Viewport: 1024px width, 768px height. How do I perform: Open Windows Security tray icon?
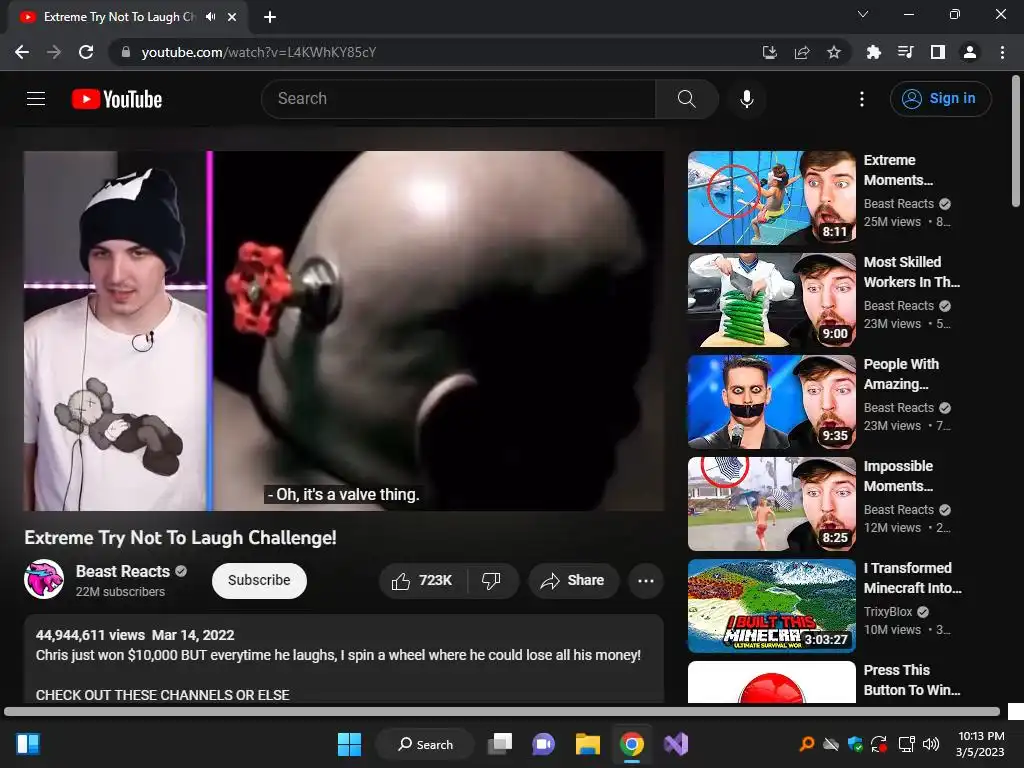[x=855, y=744]
